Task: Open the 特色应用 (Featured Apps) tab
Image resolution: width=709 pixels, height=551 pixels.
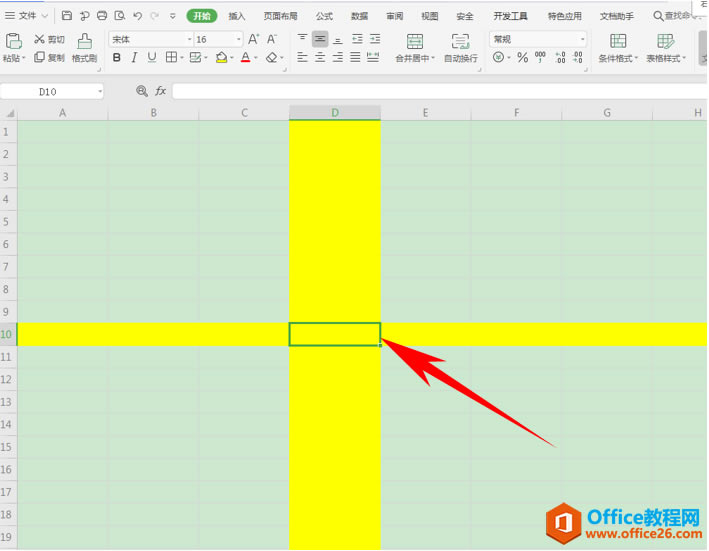Action: (x=564, y=16)
